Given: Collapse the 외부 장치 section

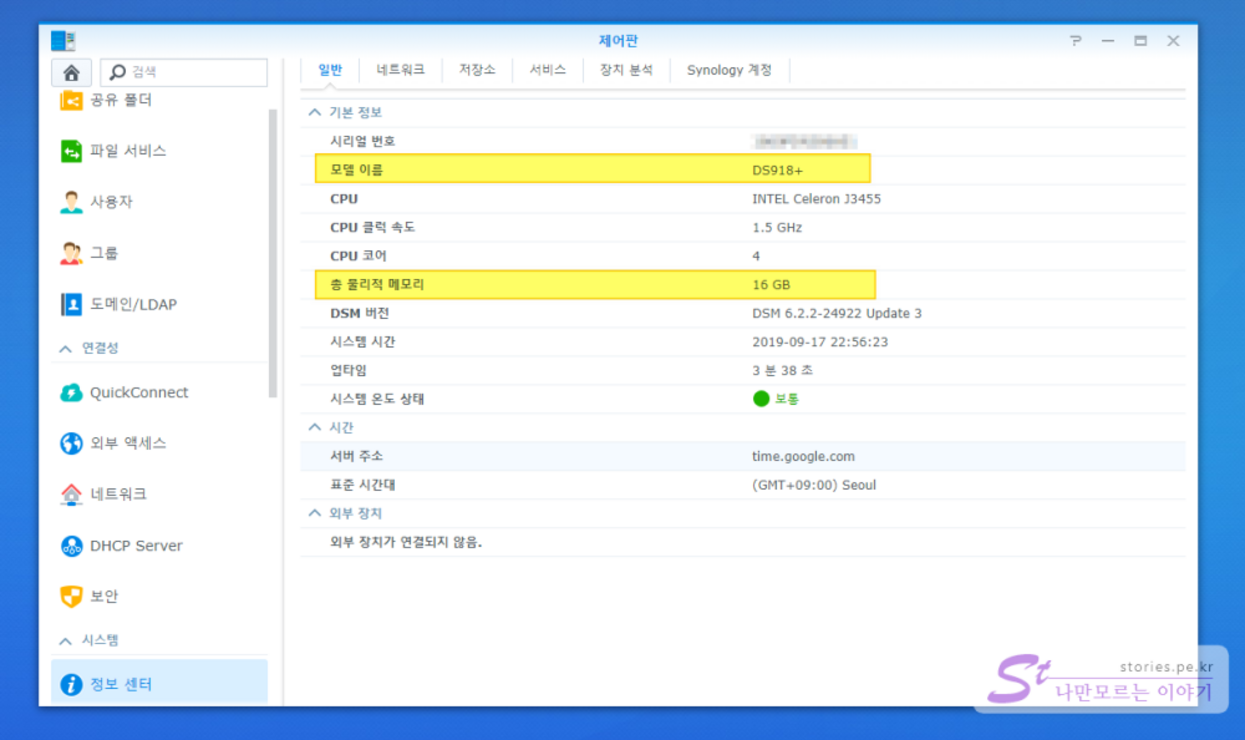Looking at the screenshot, I should (315, 514).
